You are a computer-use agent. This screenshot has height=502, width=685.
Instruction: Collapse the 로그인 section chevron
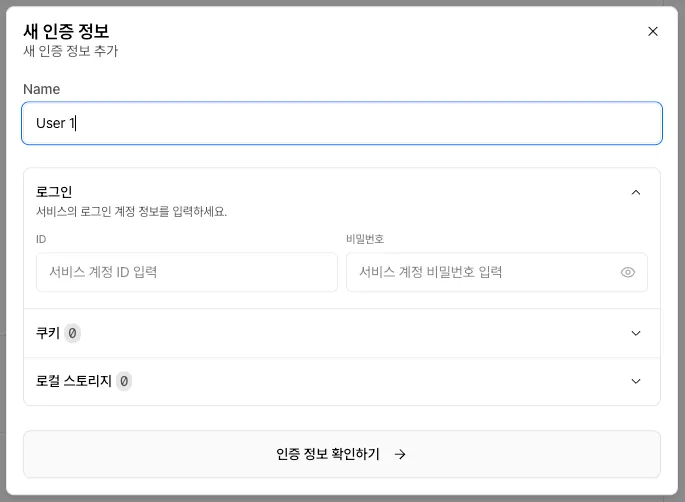(636, 192)
